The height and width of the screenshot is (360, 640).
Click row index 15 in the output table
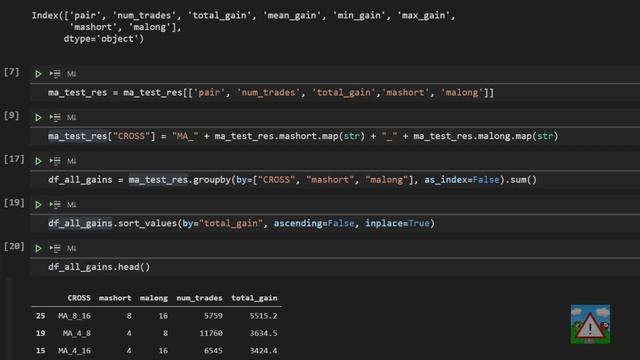[x=40, y=351]
